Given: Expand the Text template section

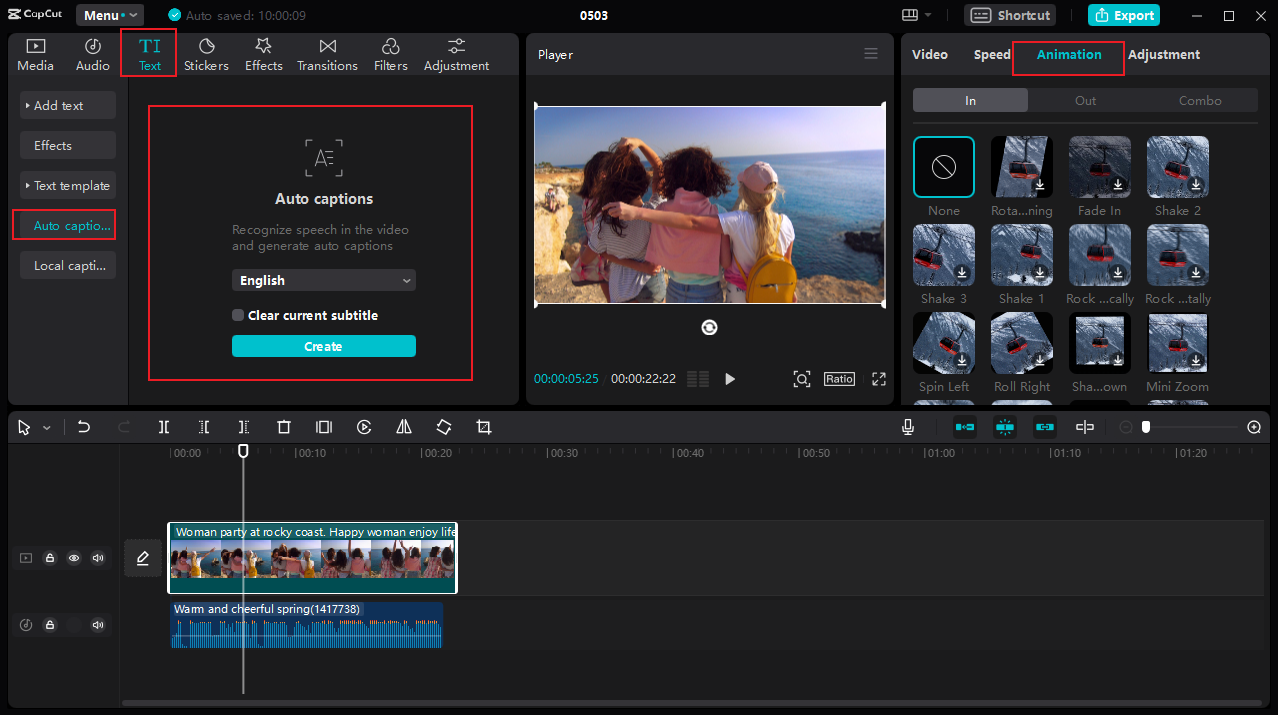Looking at the screenshot, I should [68, 185].
